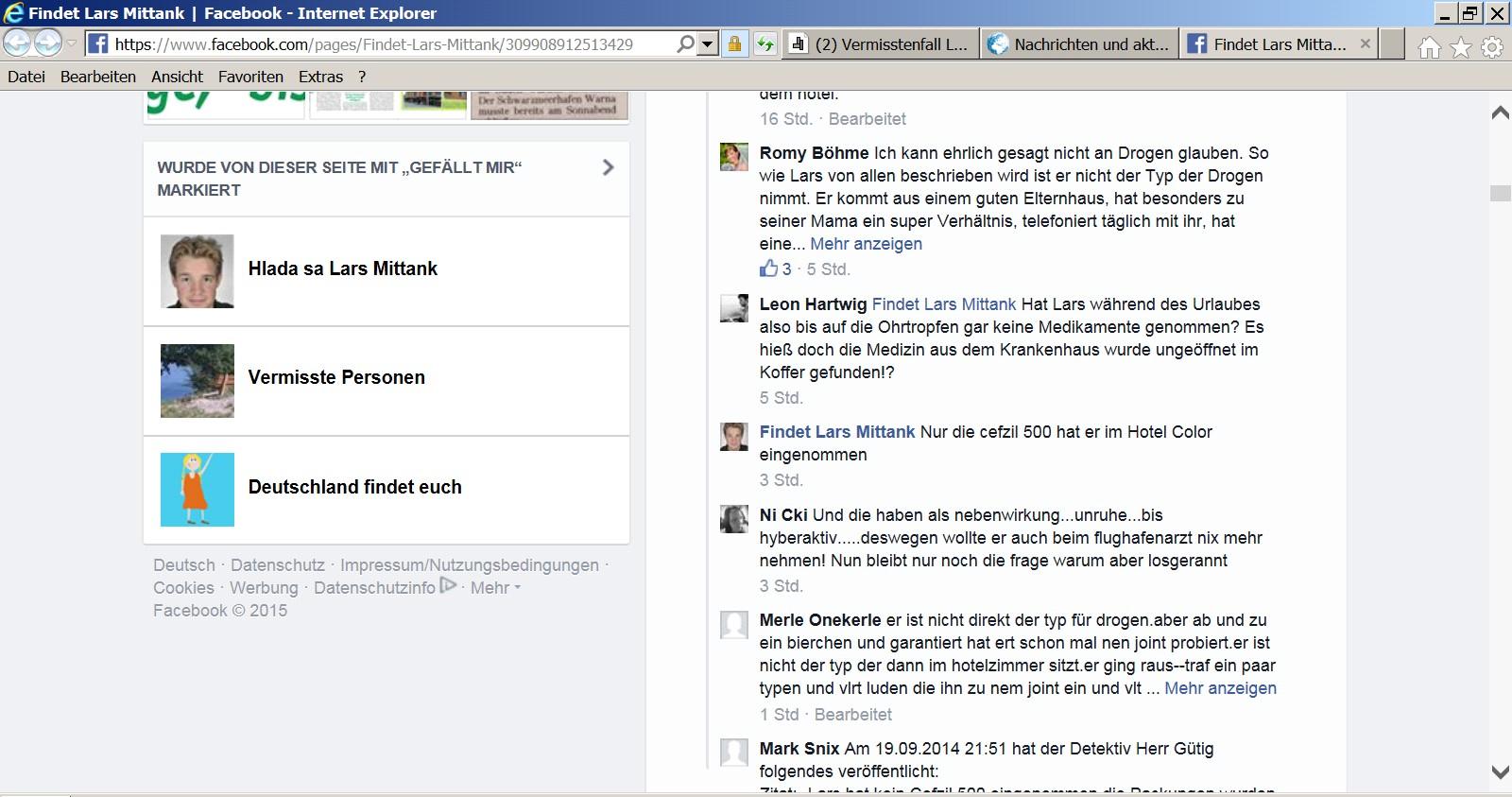Viewport: 1512px width, 797px height.
Task: Switch to the Vermisstenfall tab
Action: pos(880,43)
